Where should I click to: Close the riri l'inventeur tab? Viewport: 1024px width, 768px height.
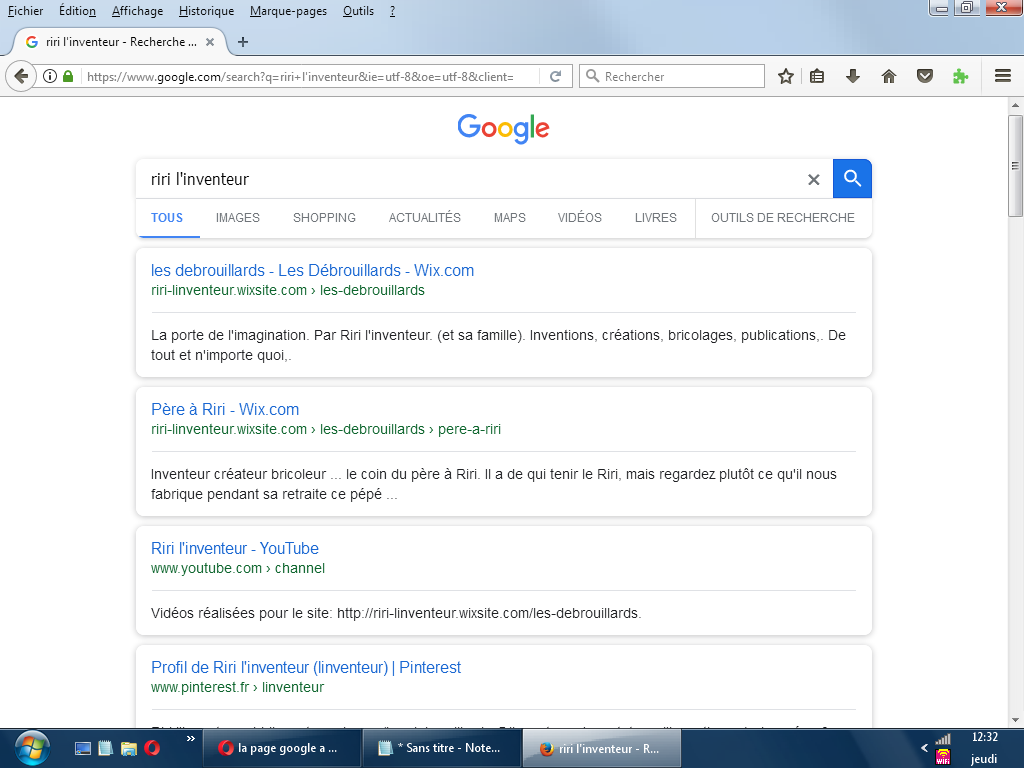210,42
